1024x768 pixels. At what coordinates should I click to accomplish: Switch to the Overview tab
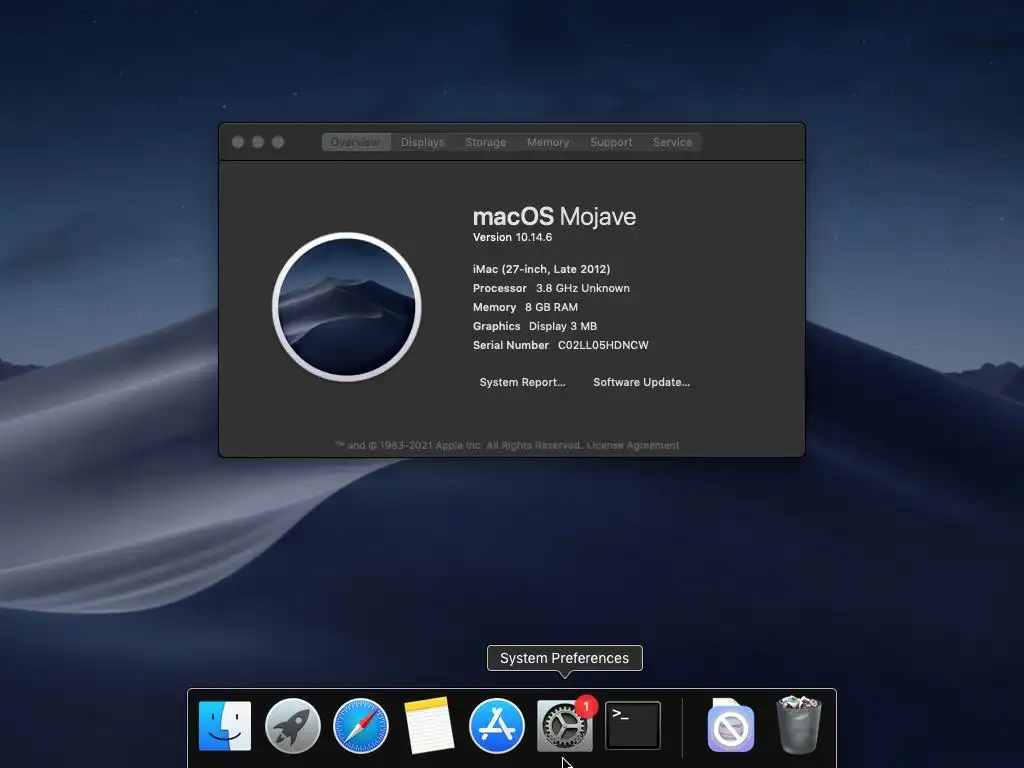point(356,142)
